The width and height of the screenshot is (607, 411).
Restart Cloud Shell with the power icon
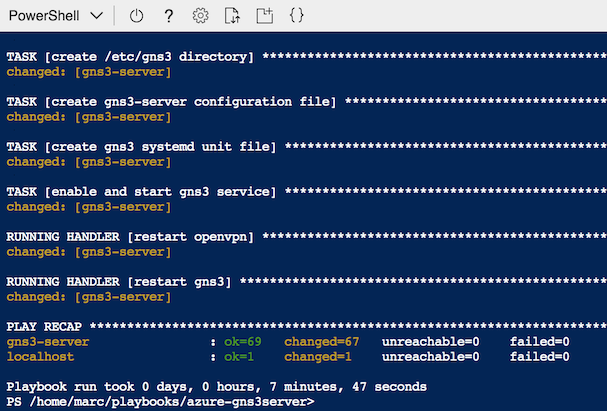[x=136, y=16]
